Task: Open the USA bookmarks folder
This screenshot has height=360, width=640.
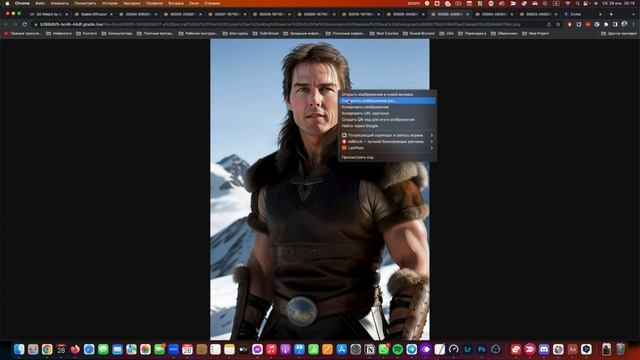Action: (x=447, y=33)
